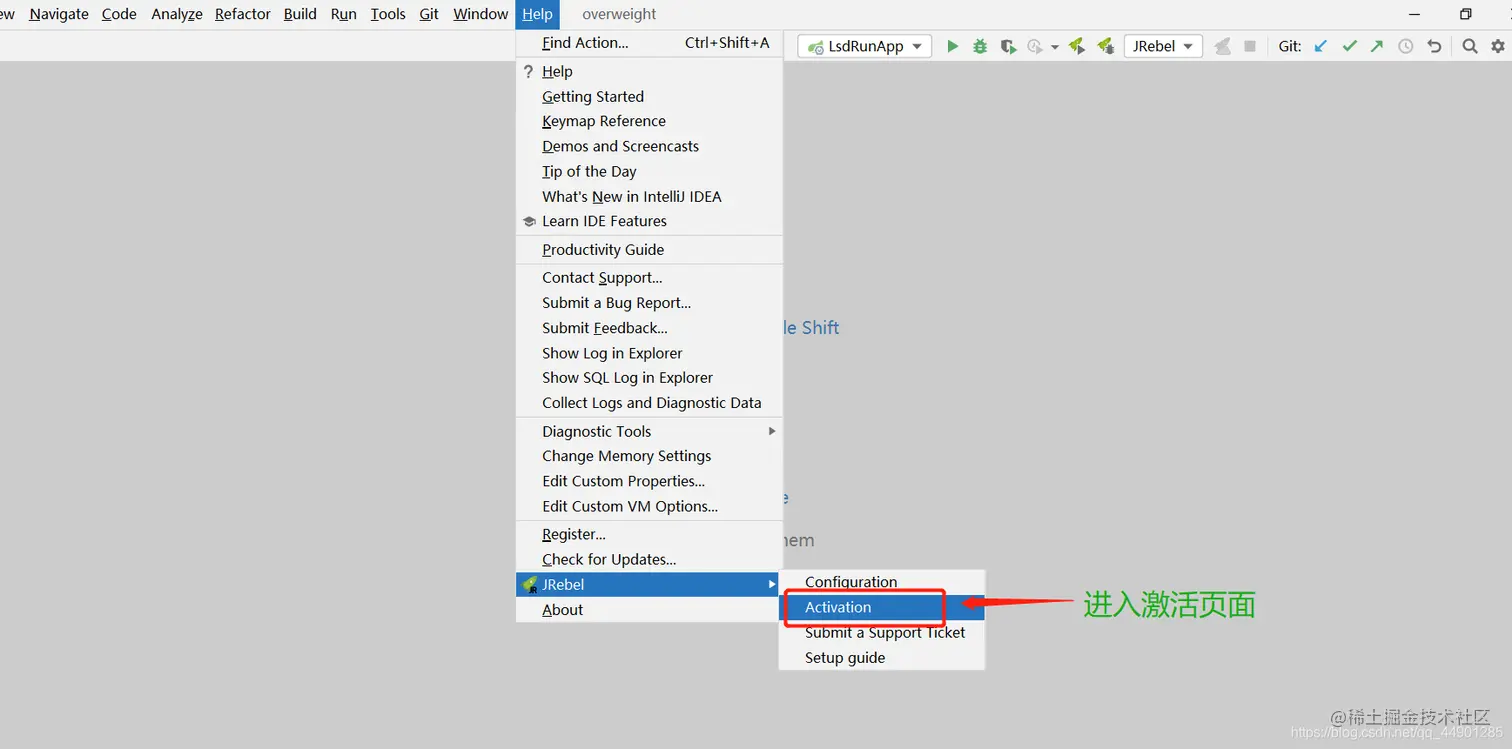This screenshot has width=1512, height=749.
Task: Open Keymap Reference
Action: (x=648, y=121)
